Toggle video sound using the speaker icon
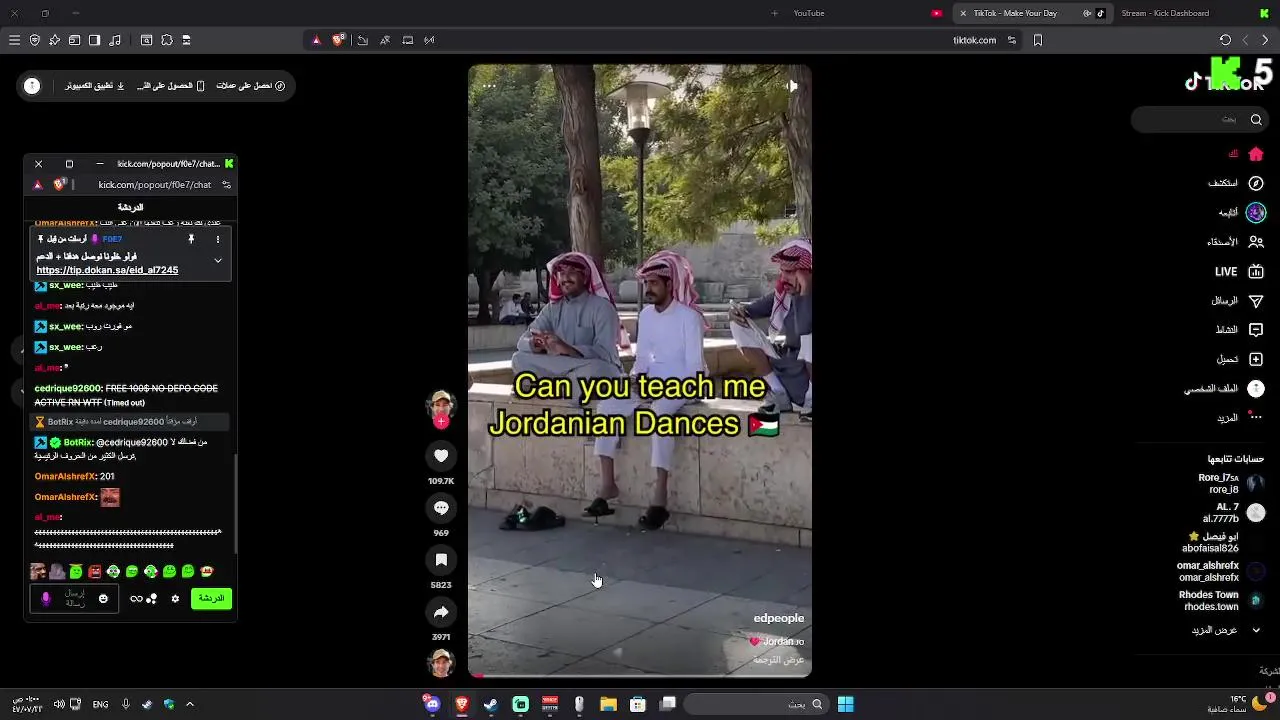This screenshot has height=720, width=1280. point(791,86)
